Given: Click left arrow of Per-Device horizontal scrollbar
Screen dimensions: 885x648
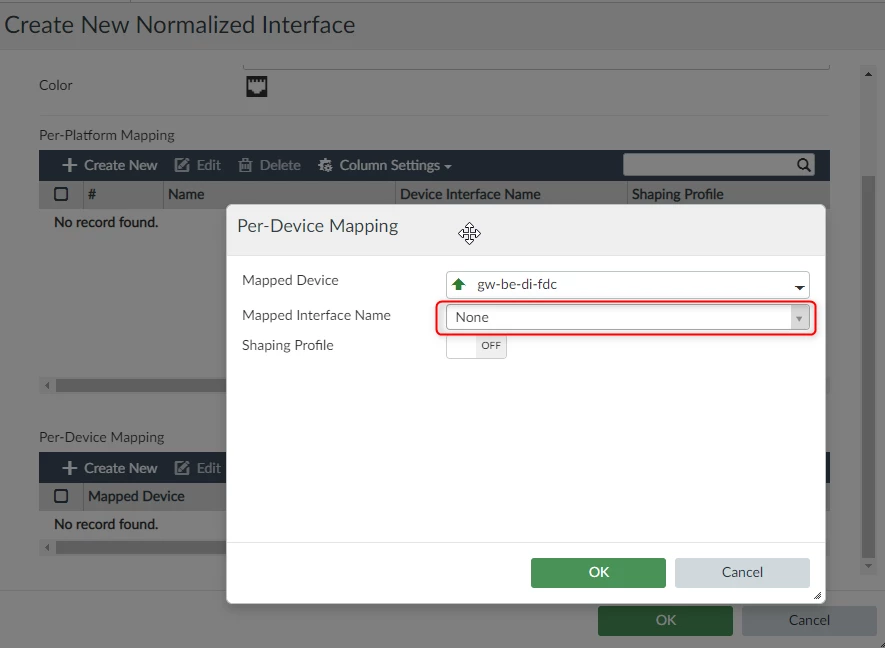Looking at the screenshot, I should click(x=47, y=547).
